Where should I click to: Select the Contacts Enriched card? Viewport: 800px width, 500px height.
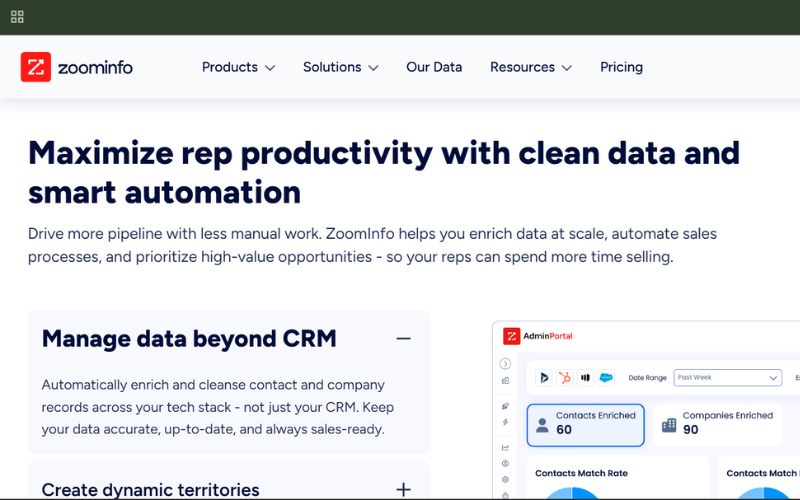click(585, 425)
